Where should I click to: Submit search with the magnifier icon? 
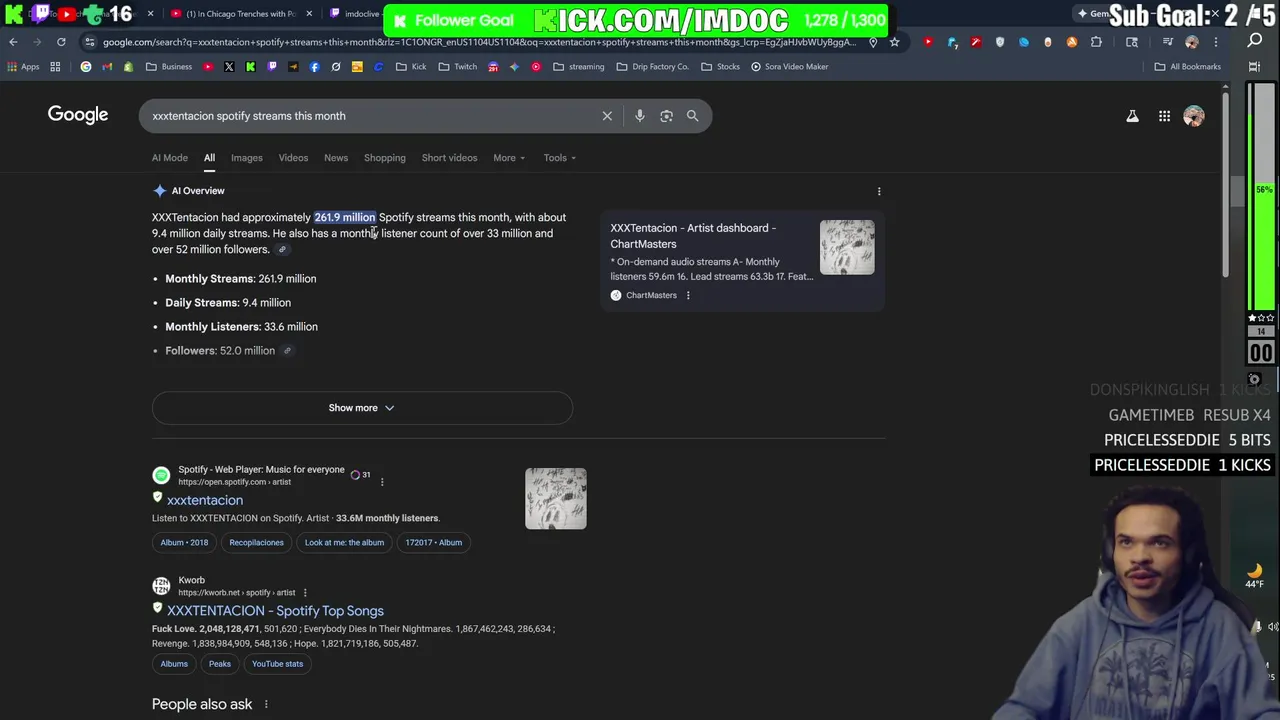point(692,116)
